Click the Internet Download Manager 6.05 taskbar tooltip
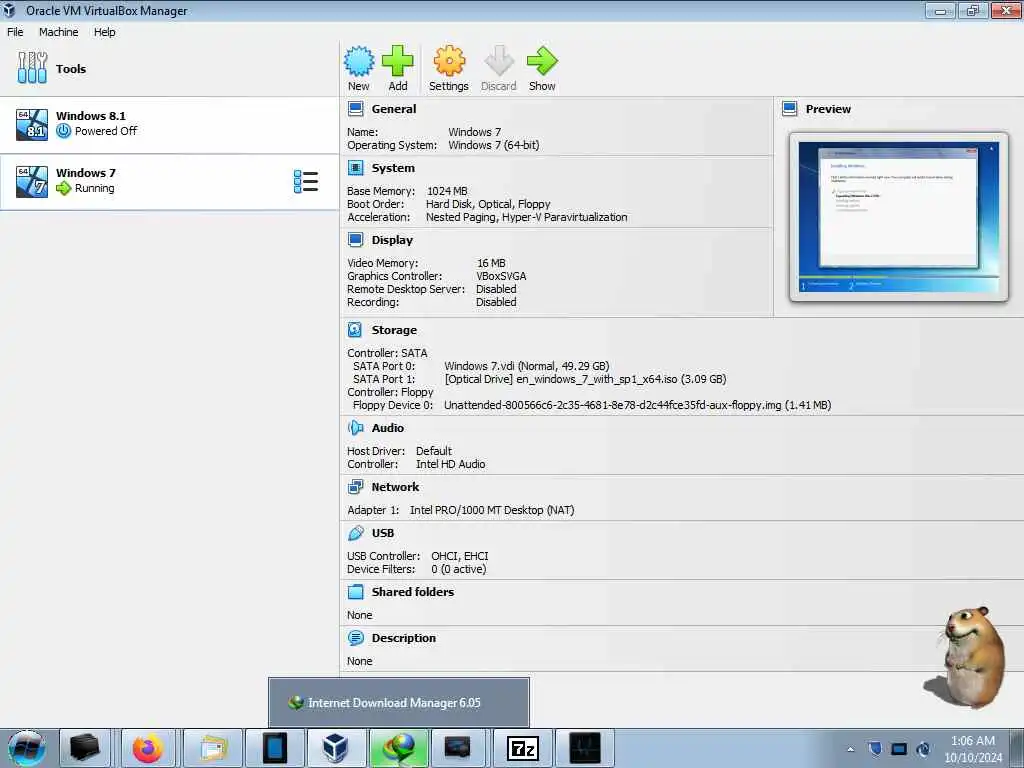This screenshot has height=768, width=1024. point(399,702)
